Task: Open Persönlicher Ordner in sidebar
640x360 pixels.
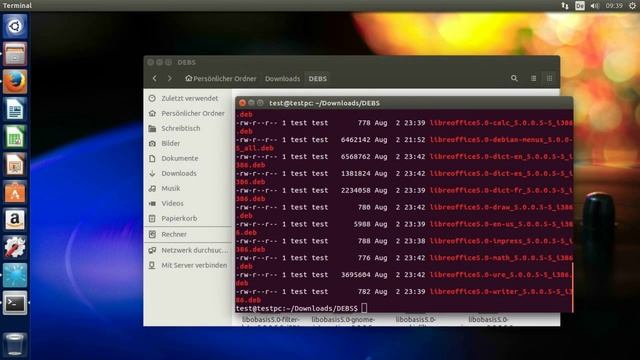Action: (x=188, y=113)
